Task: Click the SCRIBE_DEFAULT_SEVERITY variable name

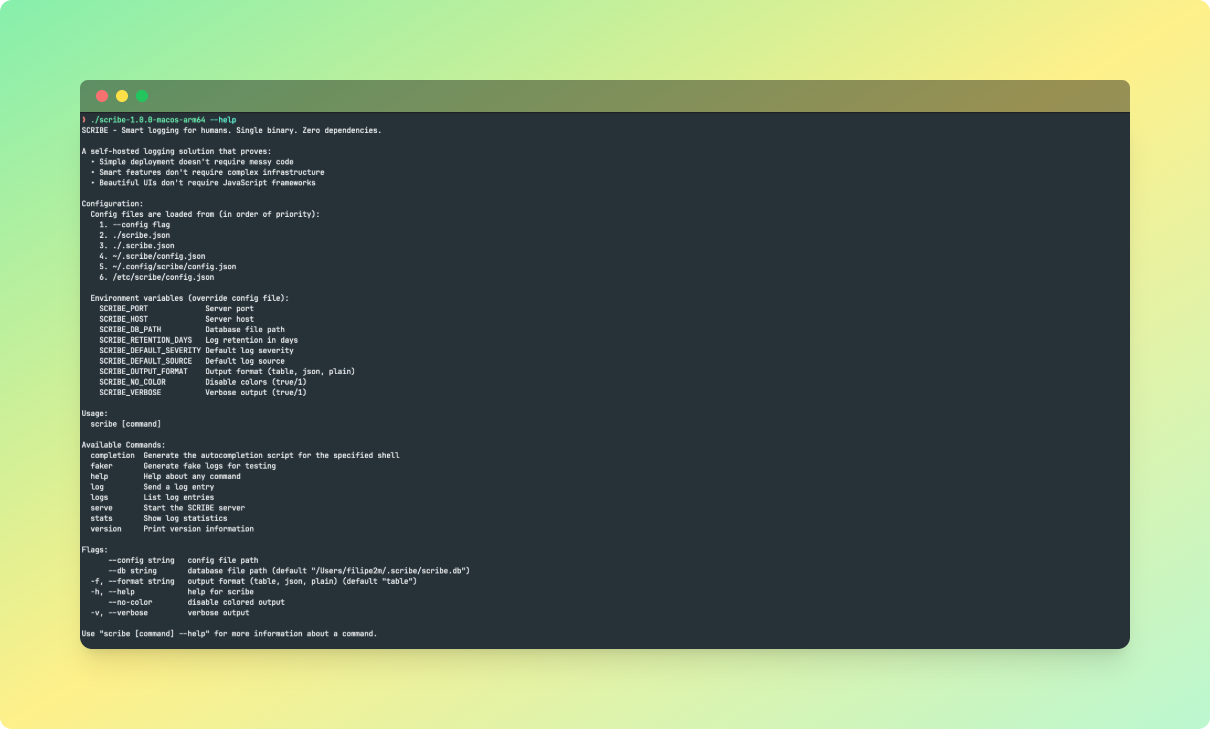Action: coord(150,350)
